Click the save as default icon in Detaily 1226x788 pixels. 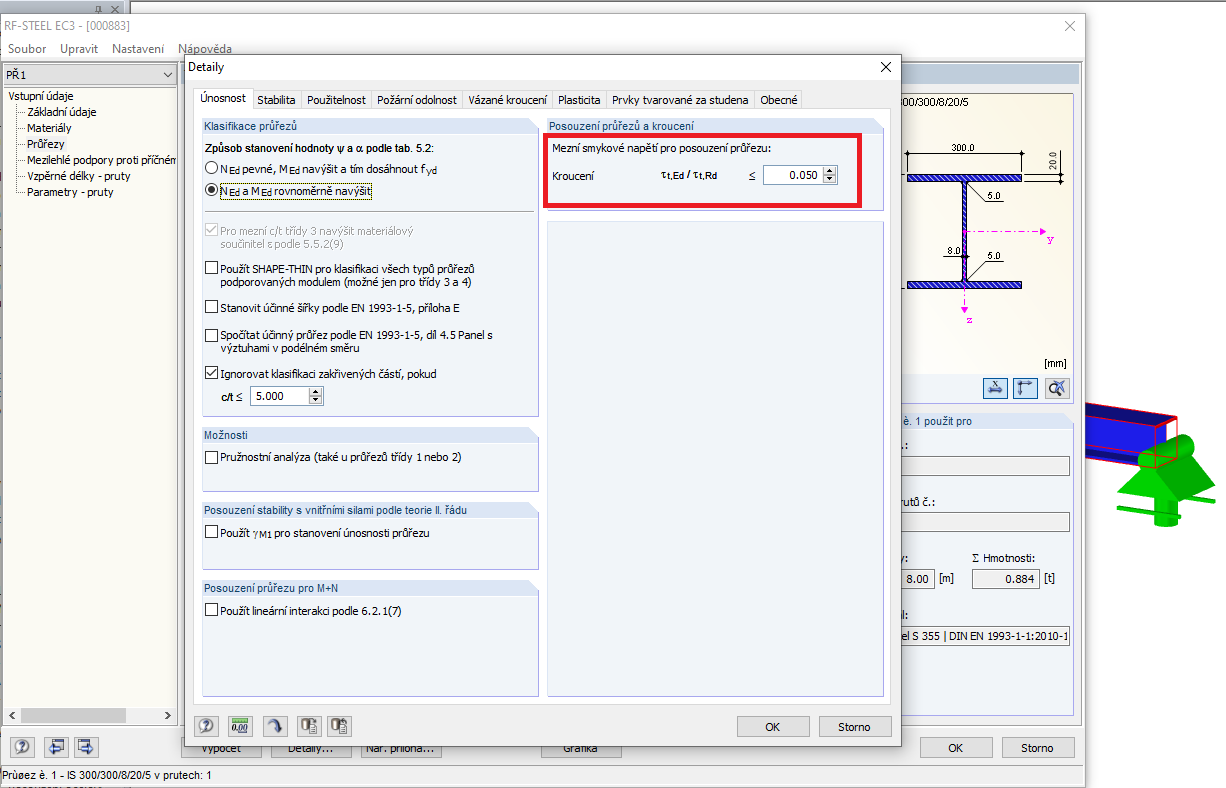tap(340, 726)
